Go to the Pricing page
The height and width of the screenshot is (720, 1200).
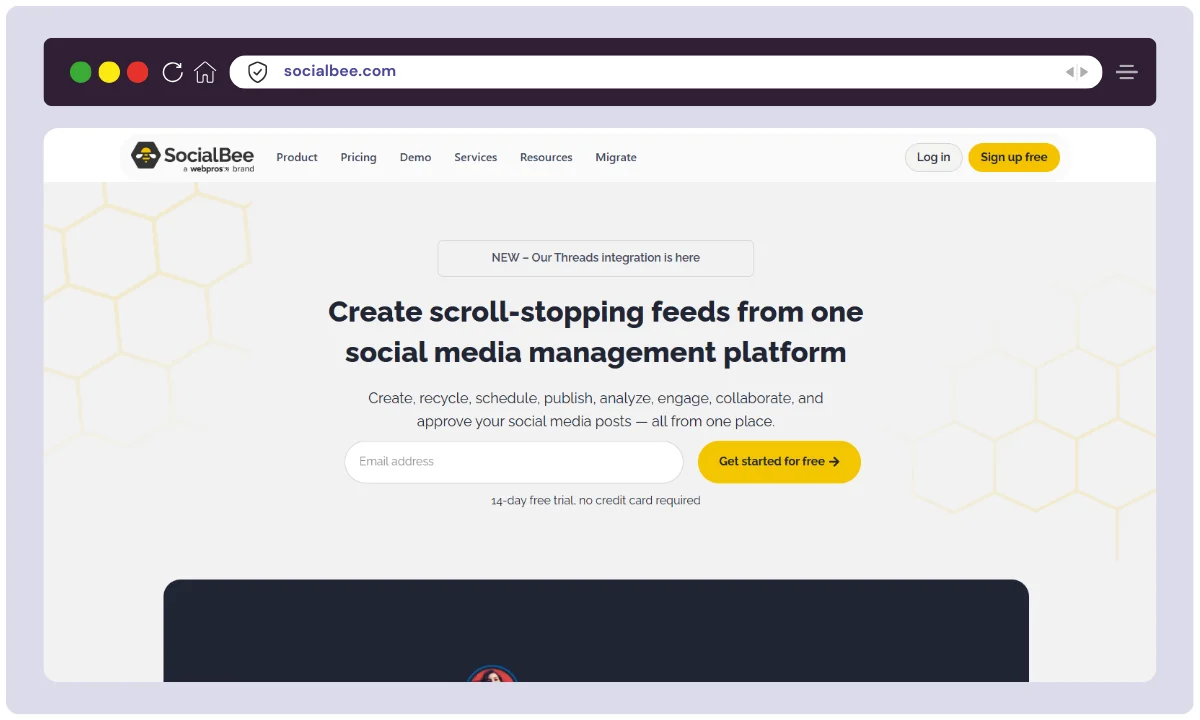(x=358, y=158)
